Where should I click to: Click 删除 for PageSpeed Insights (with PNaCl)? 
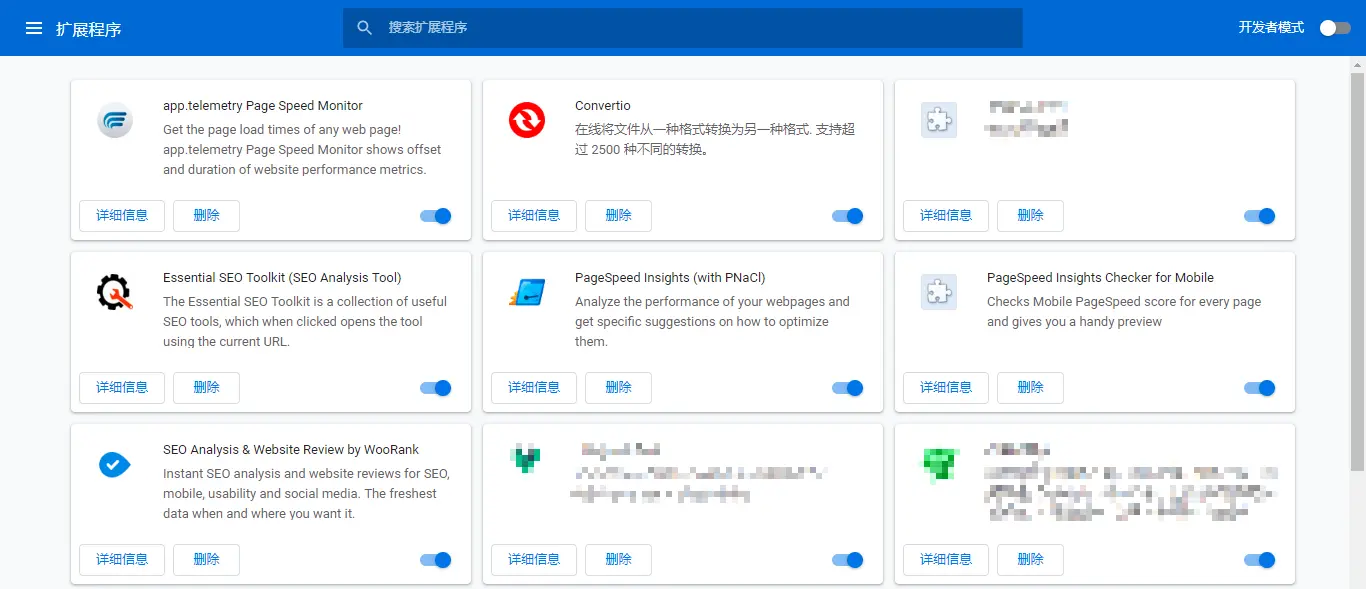pos(618,388)
